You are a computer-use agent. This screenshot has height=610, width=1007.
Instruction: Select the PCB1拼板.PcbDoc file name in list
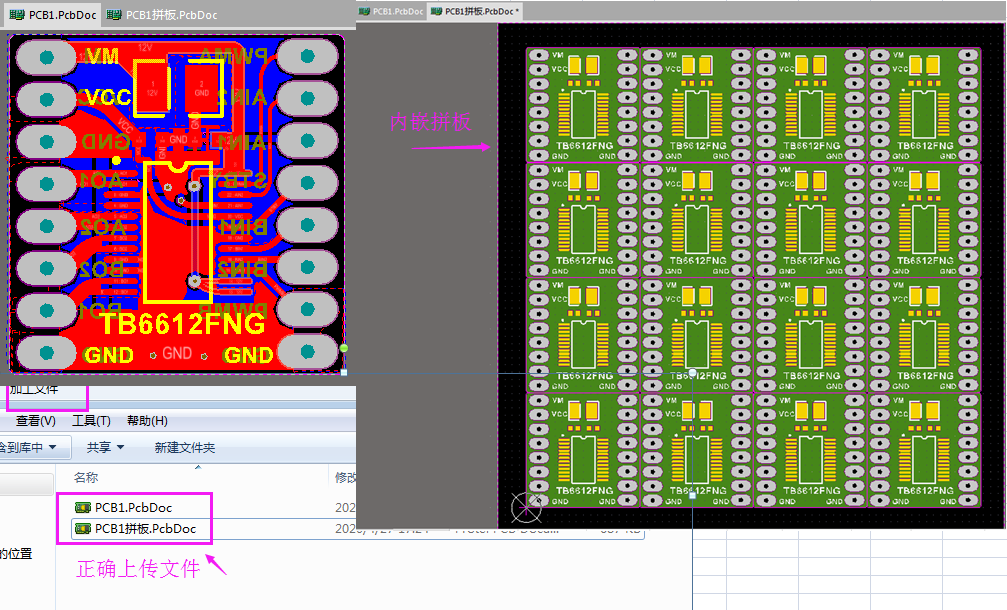pyautogui.click(x=145, y=528)
